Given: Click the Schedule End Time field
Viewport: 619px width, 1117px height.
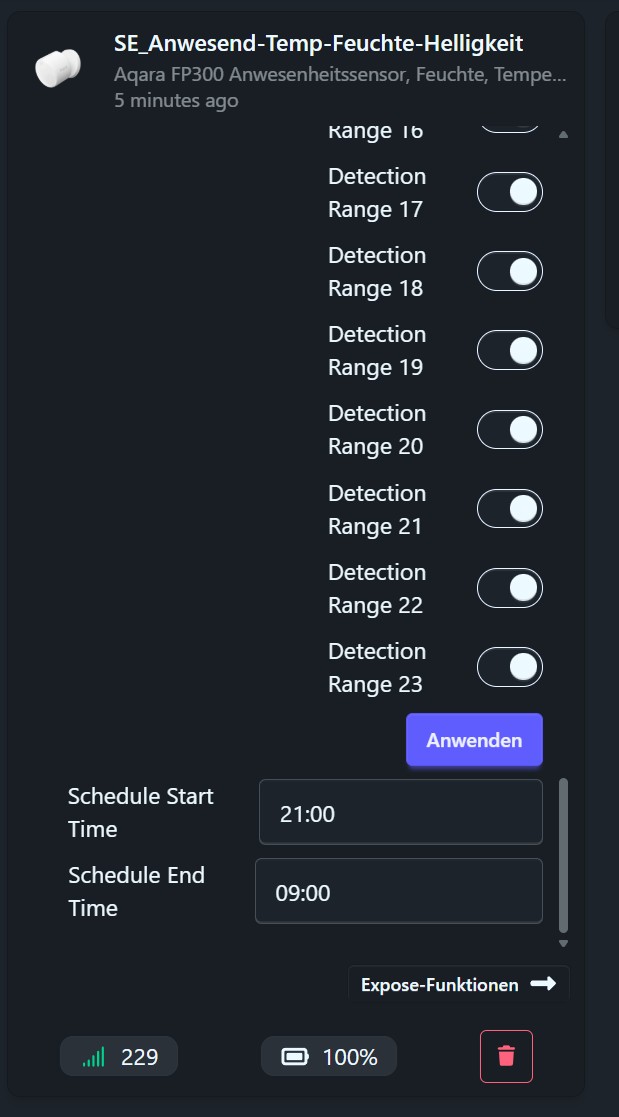Looking at the screenshot, I should click(398, 892).
